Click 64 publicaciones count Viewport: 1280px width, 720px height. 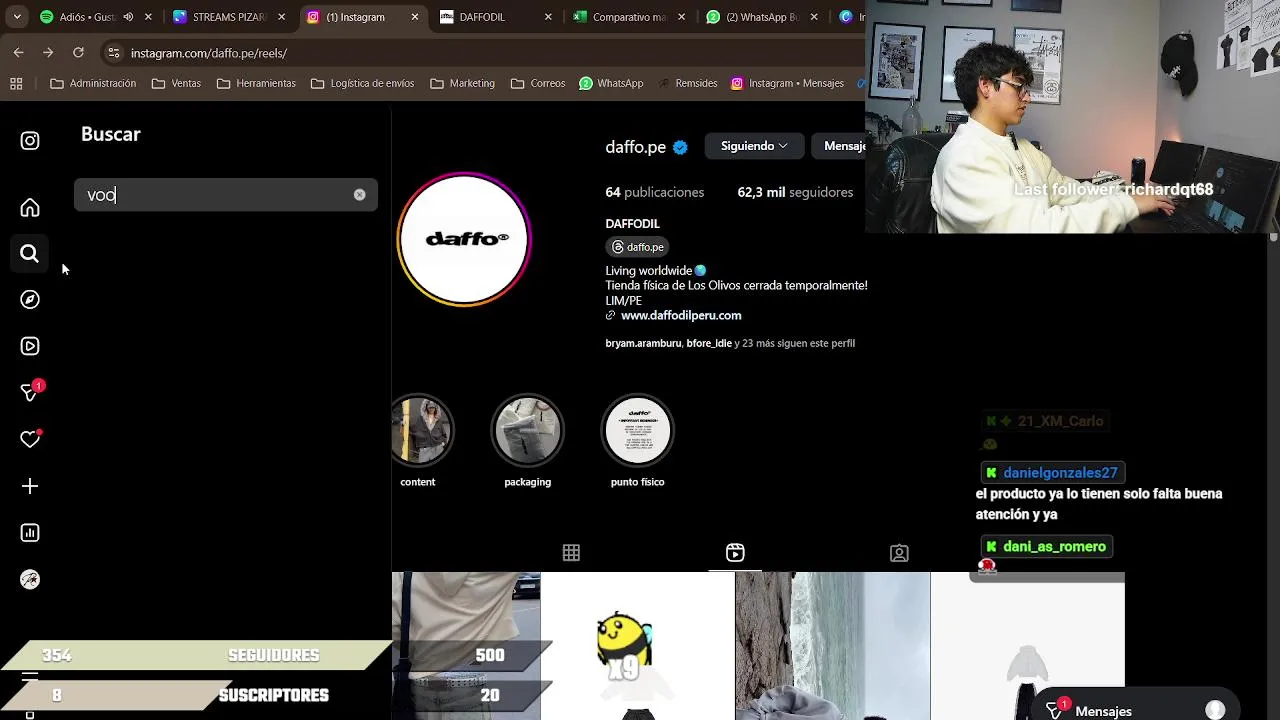pyautogui.click(x=654, y=192)
